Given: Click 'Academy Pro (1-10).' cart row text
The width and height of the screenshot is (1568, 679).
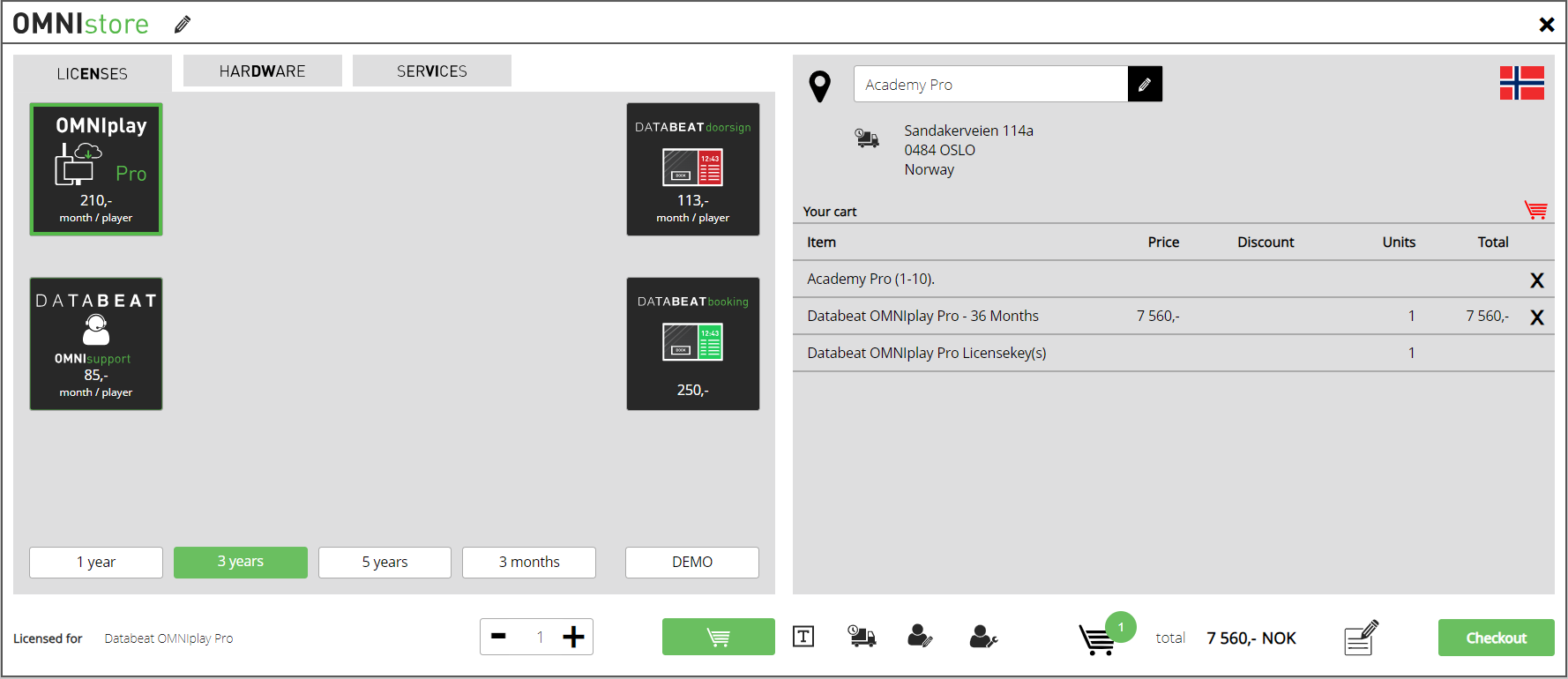Looking at the screenshot, I should (x=870, y=279).
